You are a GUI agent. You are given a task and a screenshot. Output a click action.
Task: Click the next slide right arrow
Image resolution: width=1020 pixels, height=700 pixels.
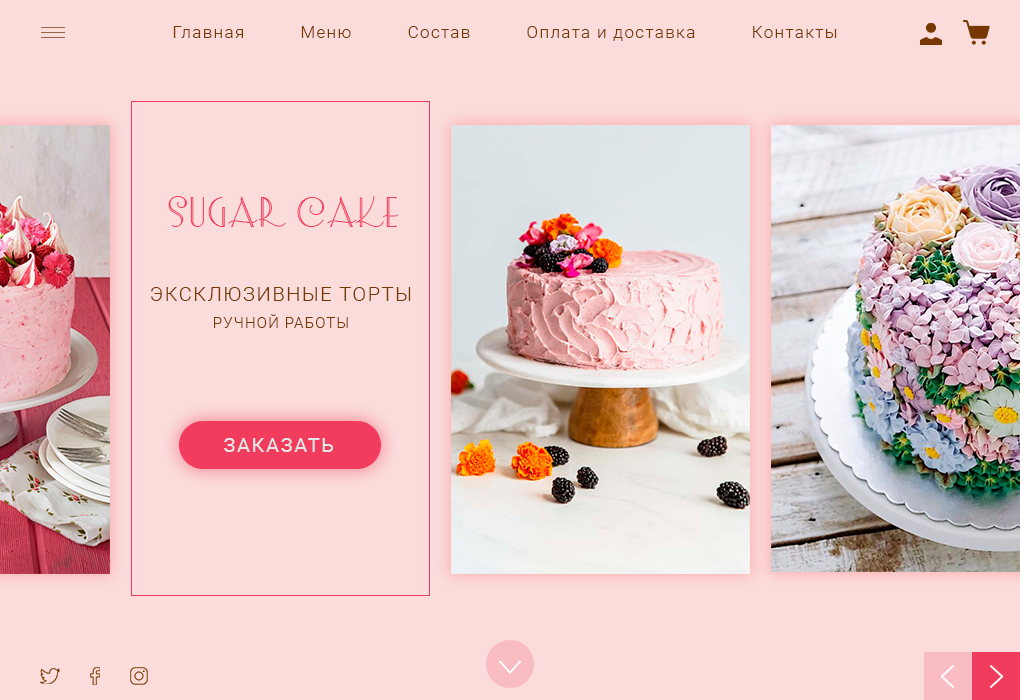point(996,676)
